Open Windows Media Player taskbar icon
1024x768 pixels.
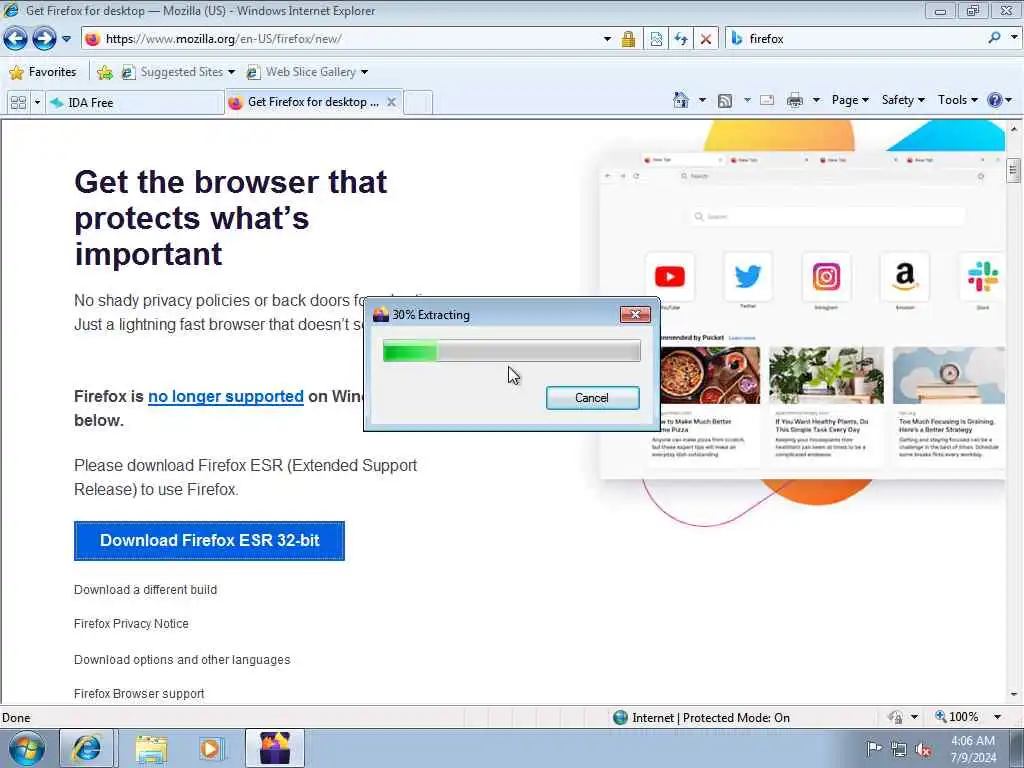tap(211, 749)
